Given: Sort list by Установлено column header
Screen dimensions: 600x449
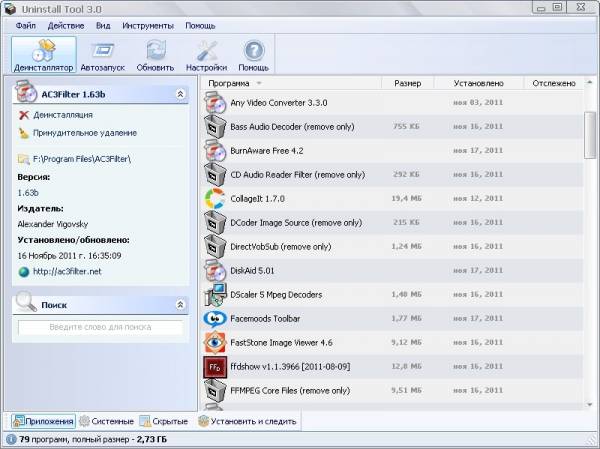Looking at the screenshot, I should tap(479, 83).
